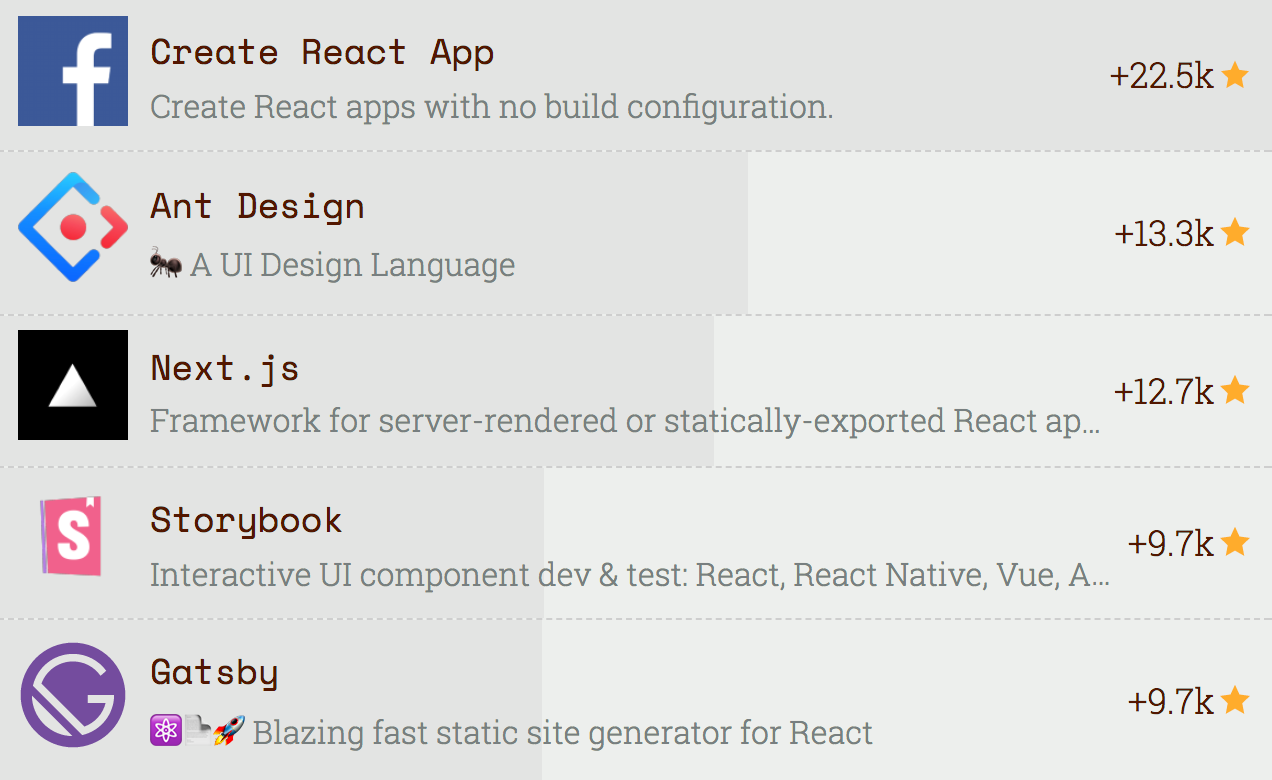
Task: Open the Create React App title link
Action: [322, 52]
